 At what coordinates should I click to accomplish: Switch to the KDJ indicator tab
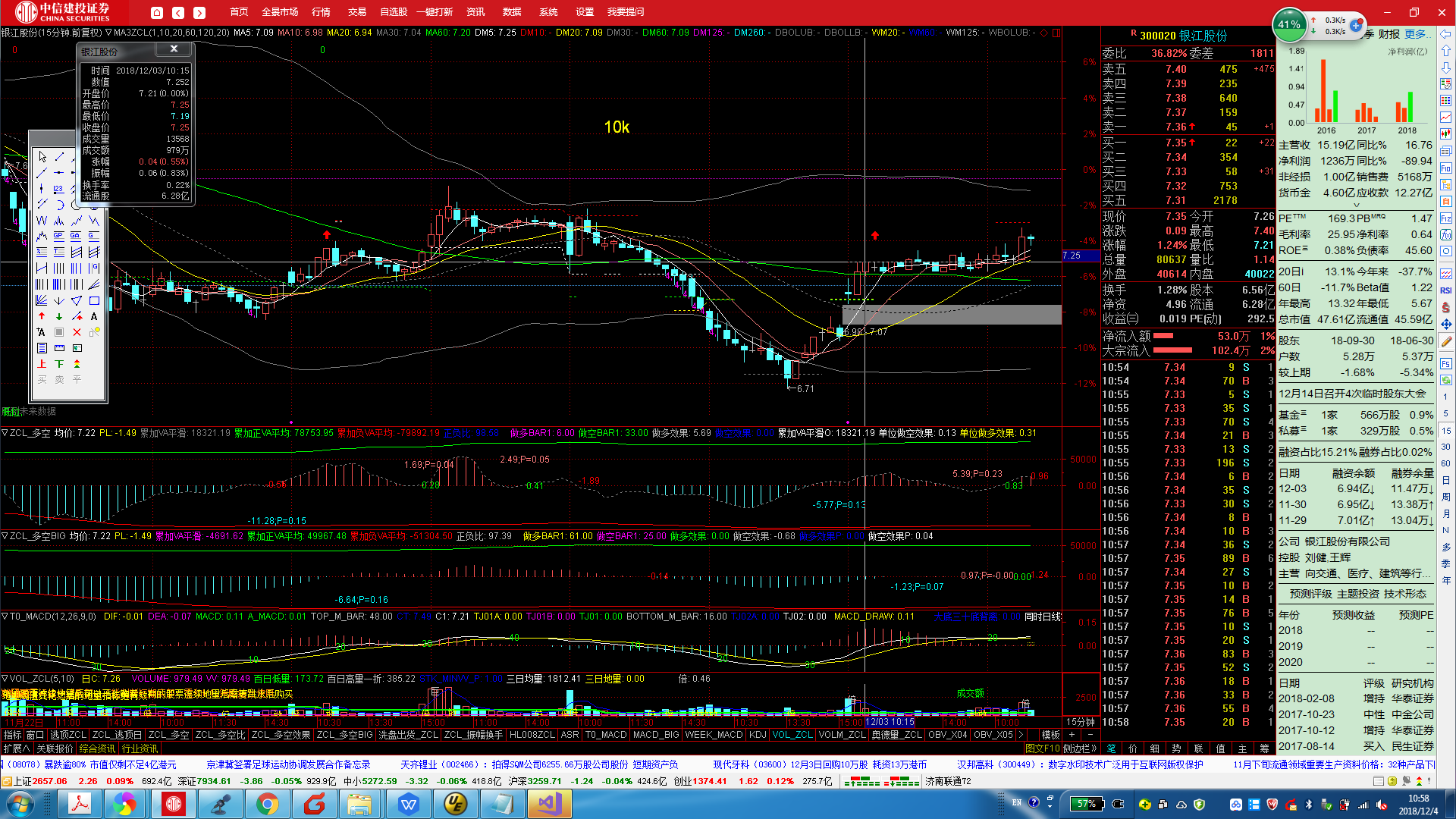coord(758,735)
